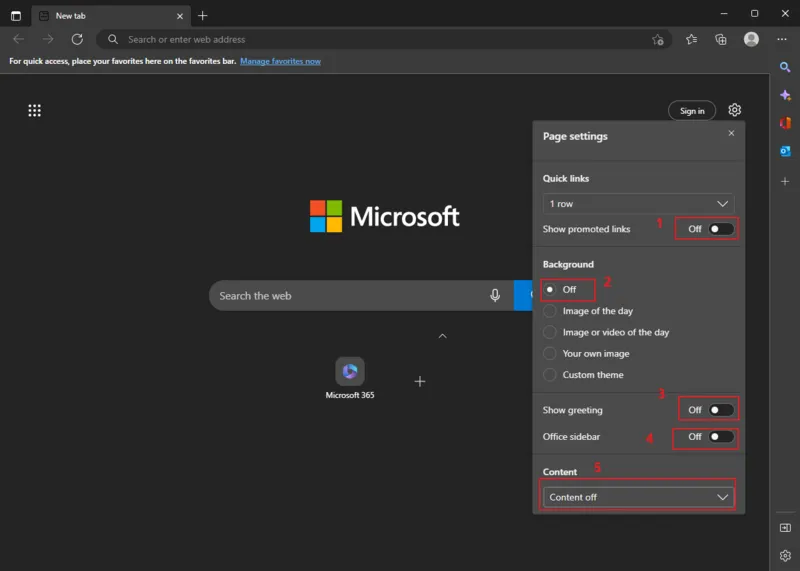The width and height of the screenshot is (800, 571).
Task: Turn on the Office sidebar toggle
Action: coord(721,437)
